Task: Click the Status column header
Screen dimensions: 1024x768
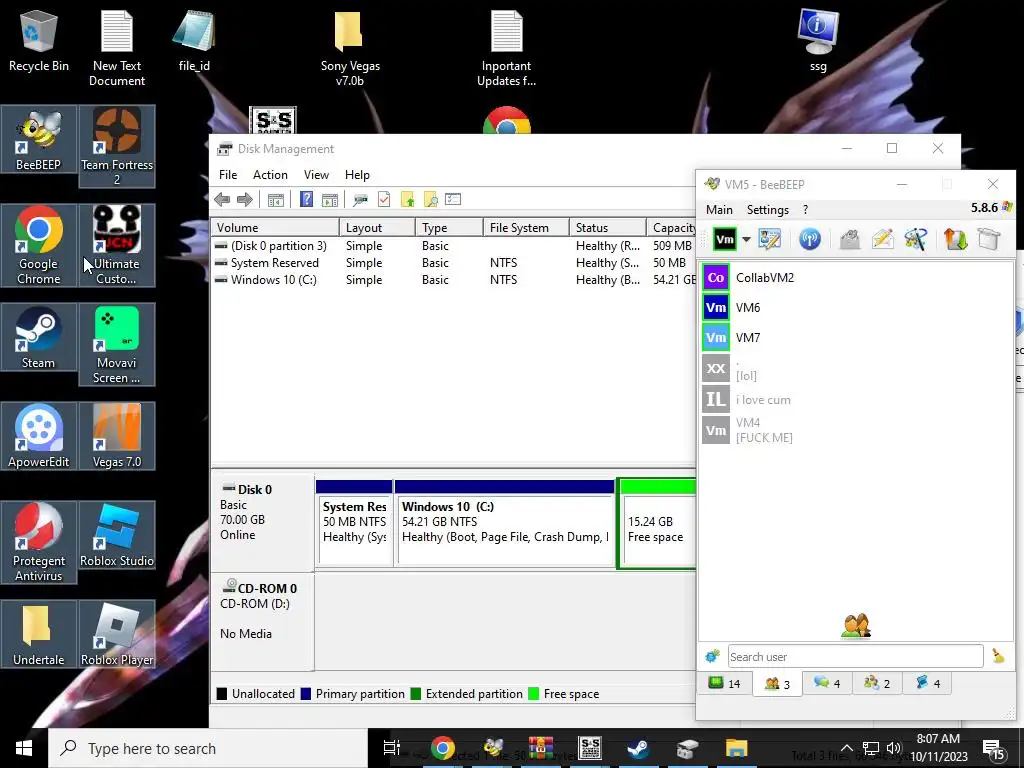Action: coord(607,227)
